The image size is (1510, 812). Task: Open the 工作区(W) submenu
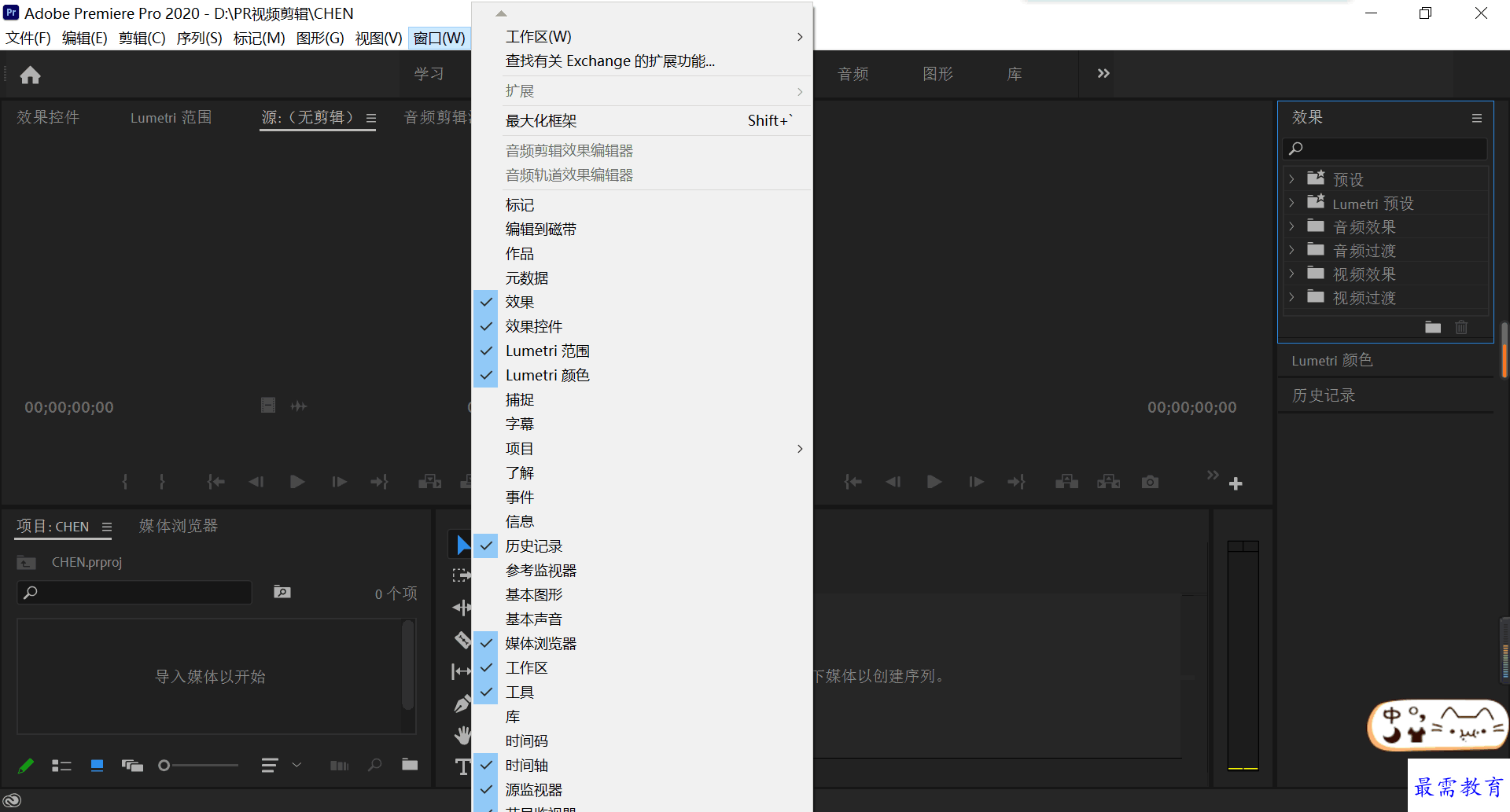coord(643,36)
